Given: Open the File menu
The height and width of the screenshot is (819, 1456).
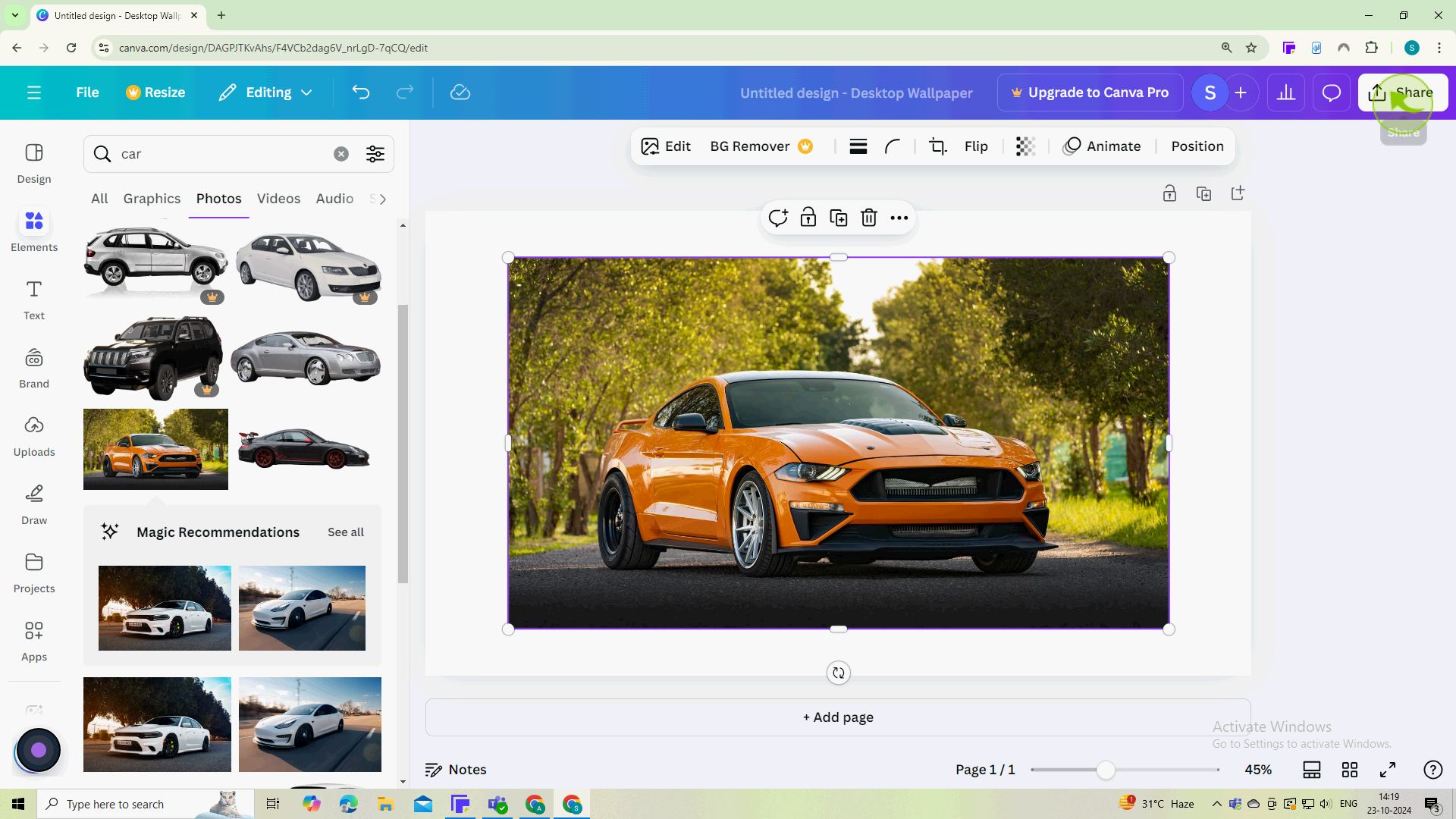Looking at the screenshot, I should pyautogui.click(x=87, y=93).
